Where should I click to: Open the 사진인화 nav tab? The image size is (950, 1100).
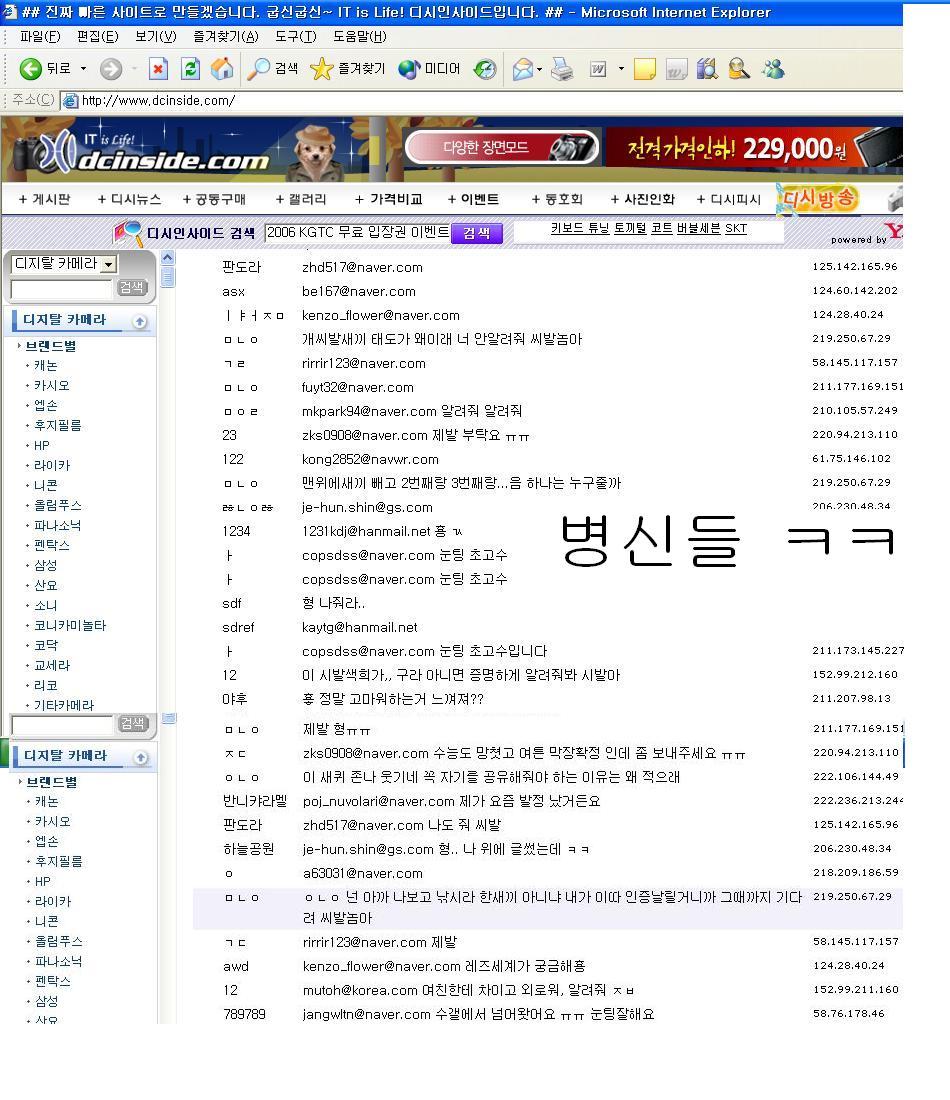(643, 199)
